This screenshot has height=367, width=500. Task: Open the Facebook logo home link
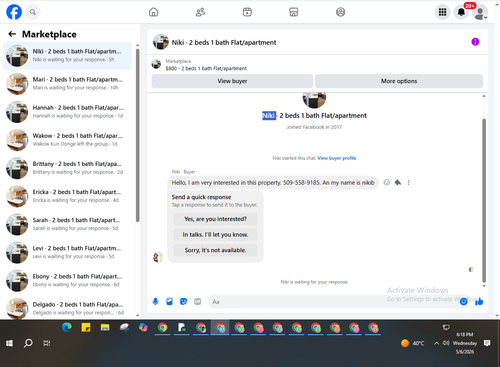(14, 12)
